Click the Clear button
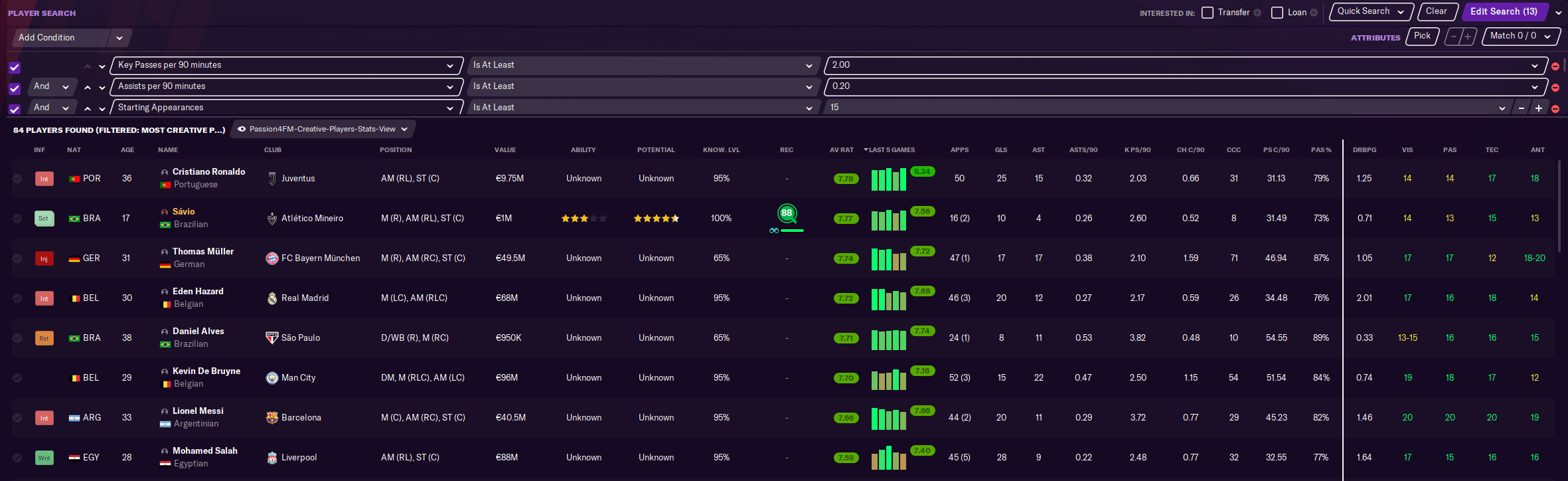Viewport: 1568px width, 481px height. coord(1437,11)
